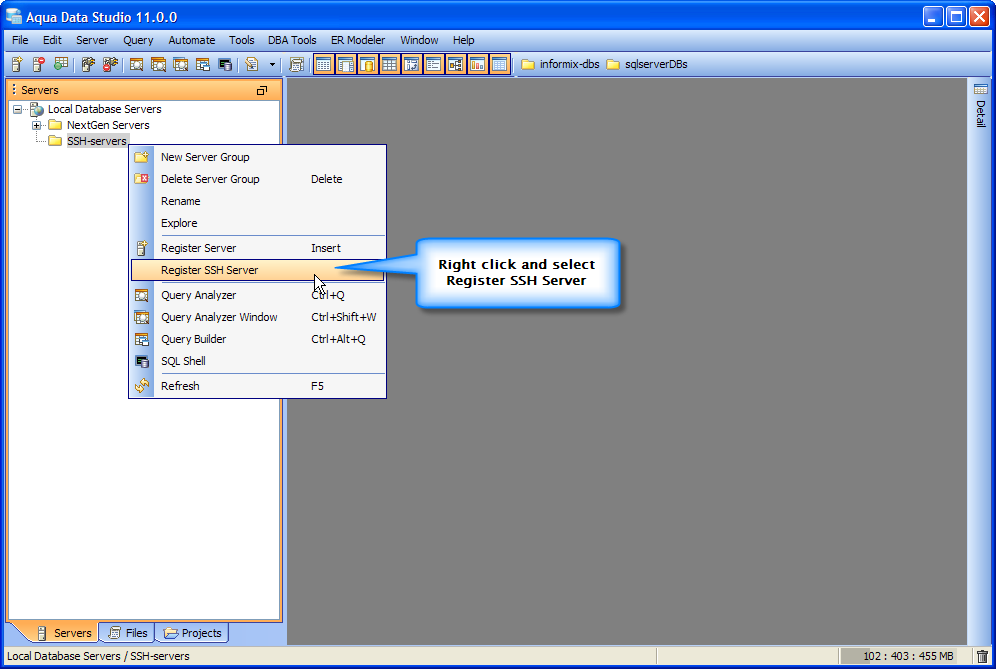
Task: Click the calculator-like toolbar icon
Action: pos(296,64)
